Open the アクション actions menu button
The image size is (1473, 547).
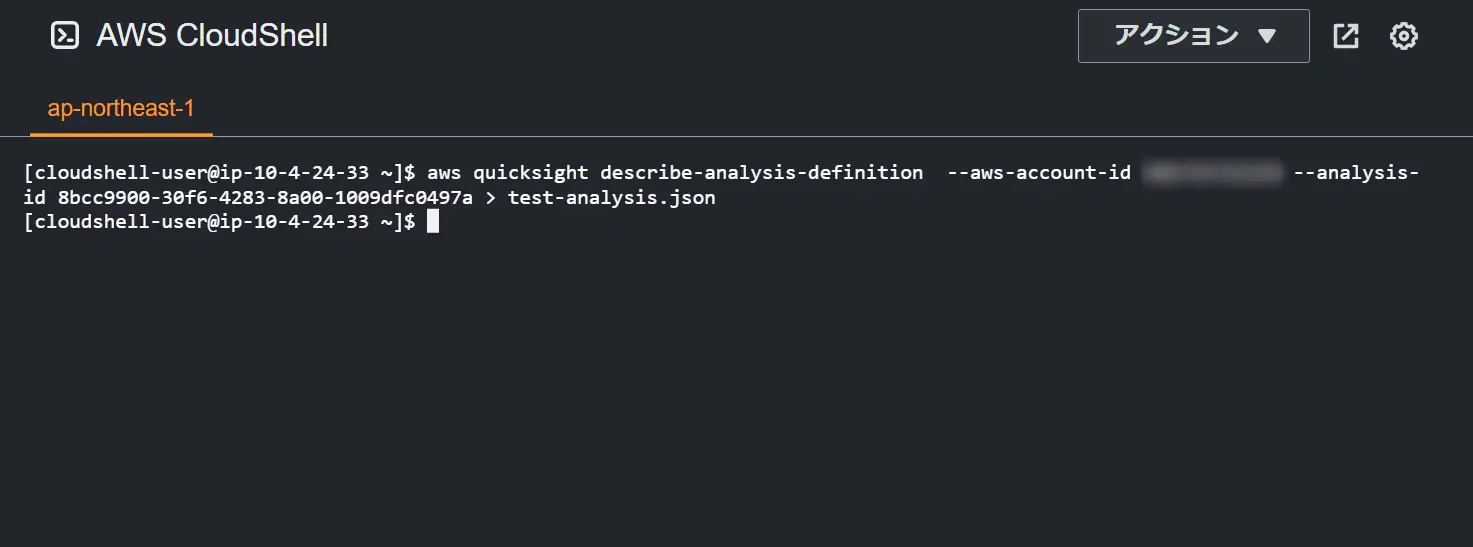click(x=1194, y=36)
